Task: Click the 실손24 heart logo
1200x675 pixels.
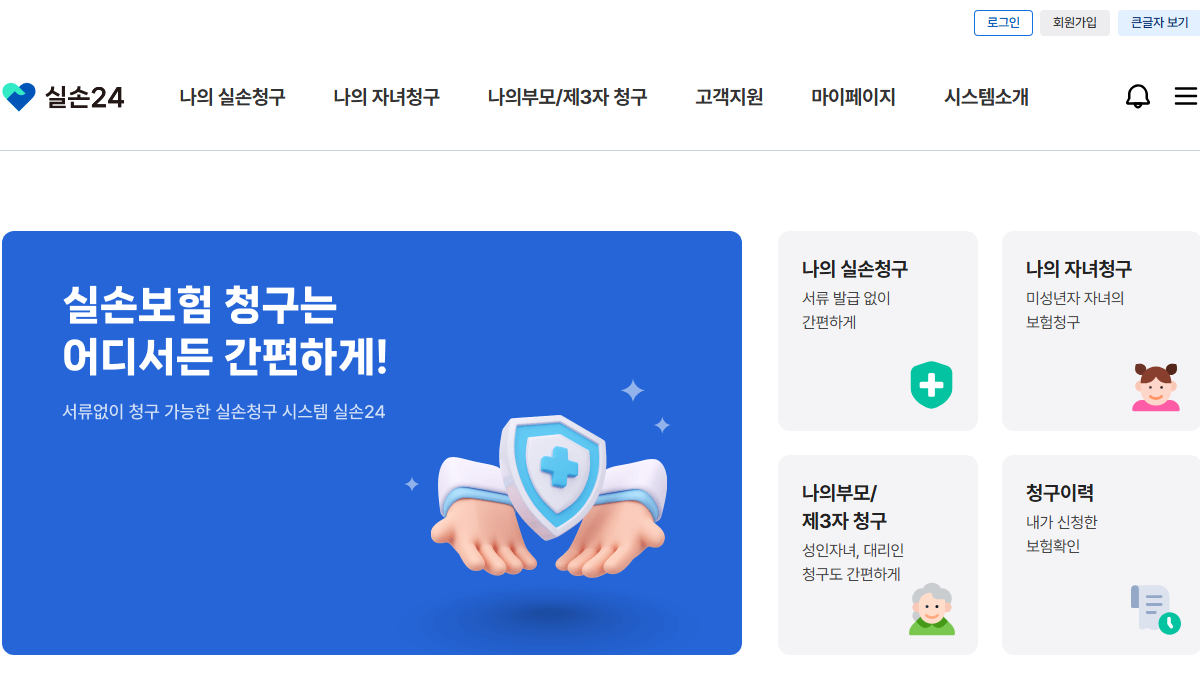Action: 19,97
